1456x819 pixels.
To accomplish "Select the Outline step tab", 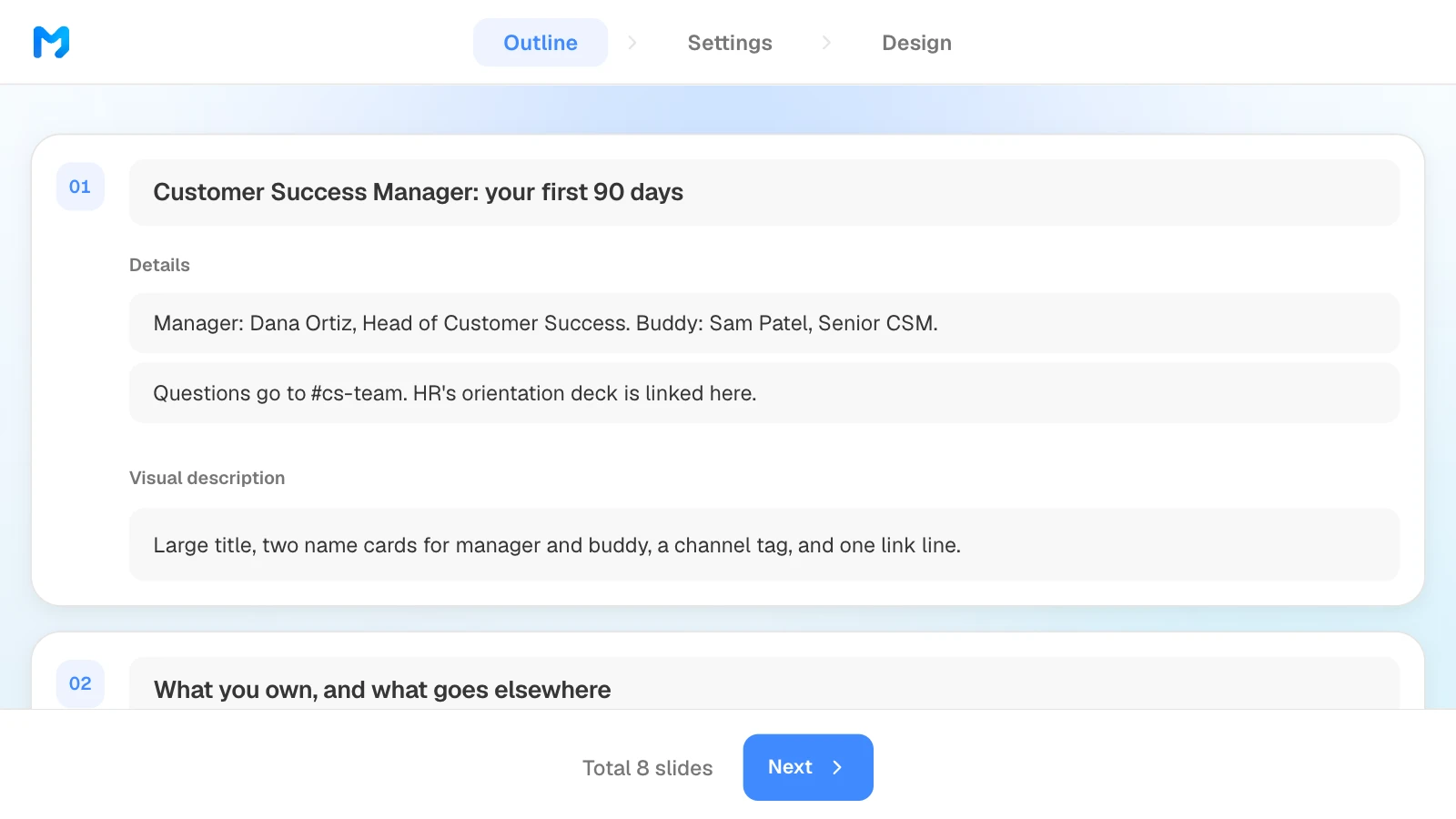I will coord(541,43).
